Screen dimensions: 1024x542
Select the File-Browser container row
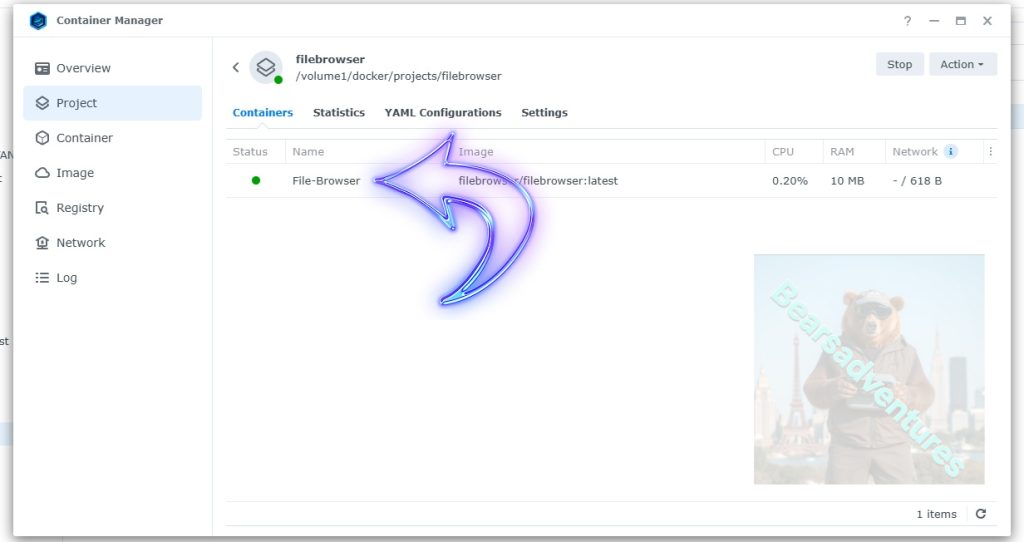click(326, 181)
